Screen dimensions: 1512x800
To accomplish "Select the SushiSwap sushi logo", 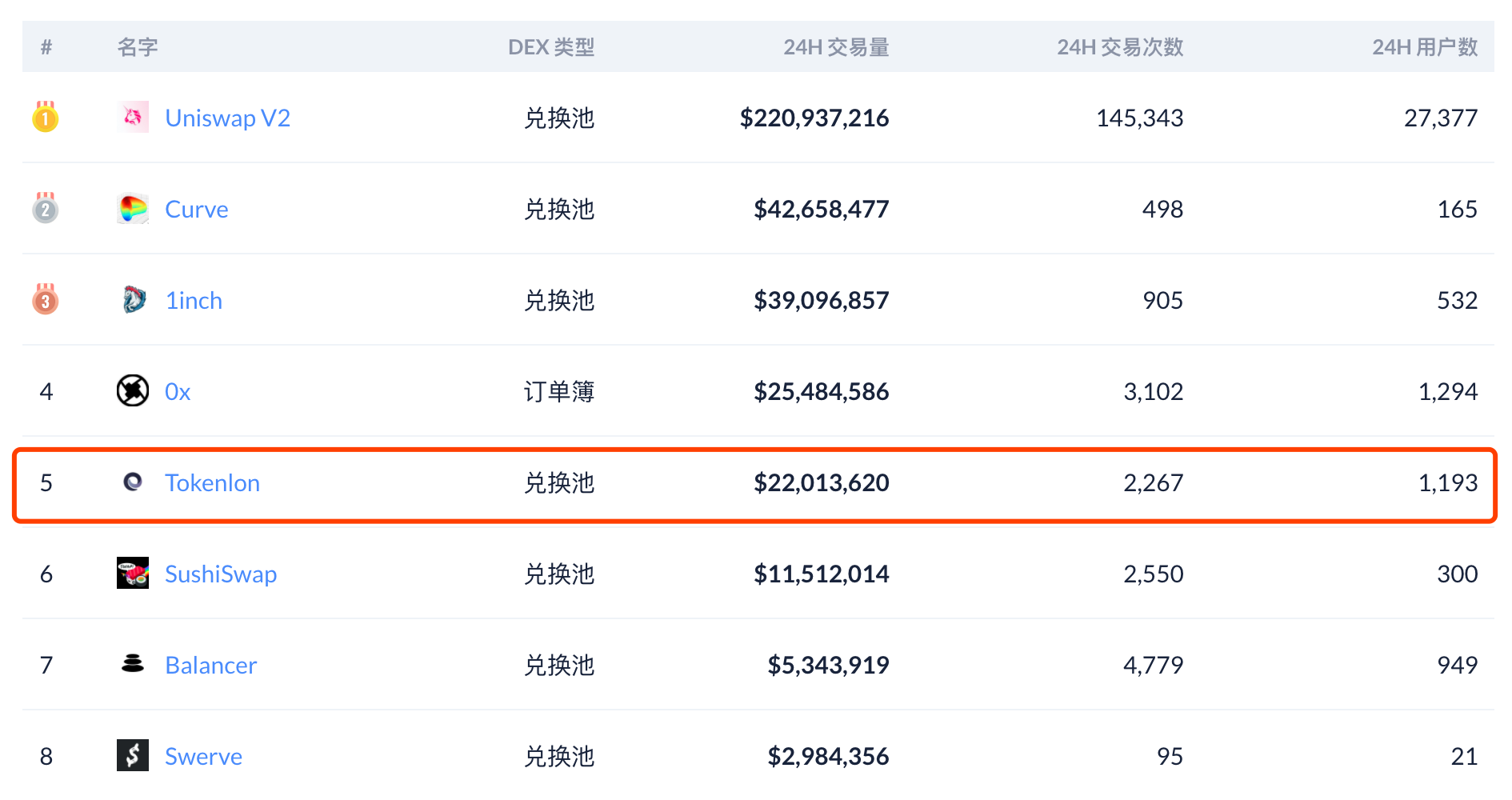I will 133,574.
